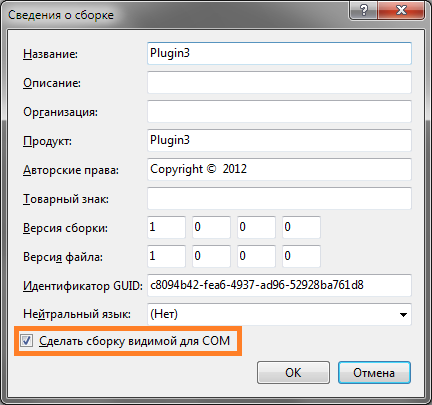
Task: Click first box of Версия сборки
Action: [x=166, y=227]
